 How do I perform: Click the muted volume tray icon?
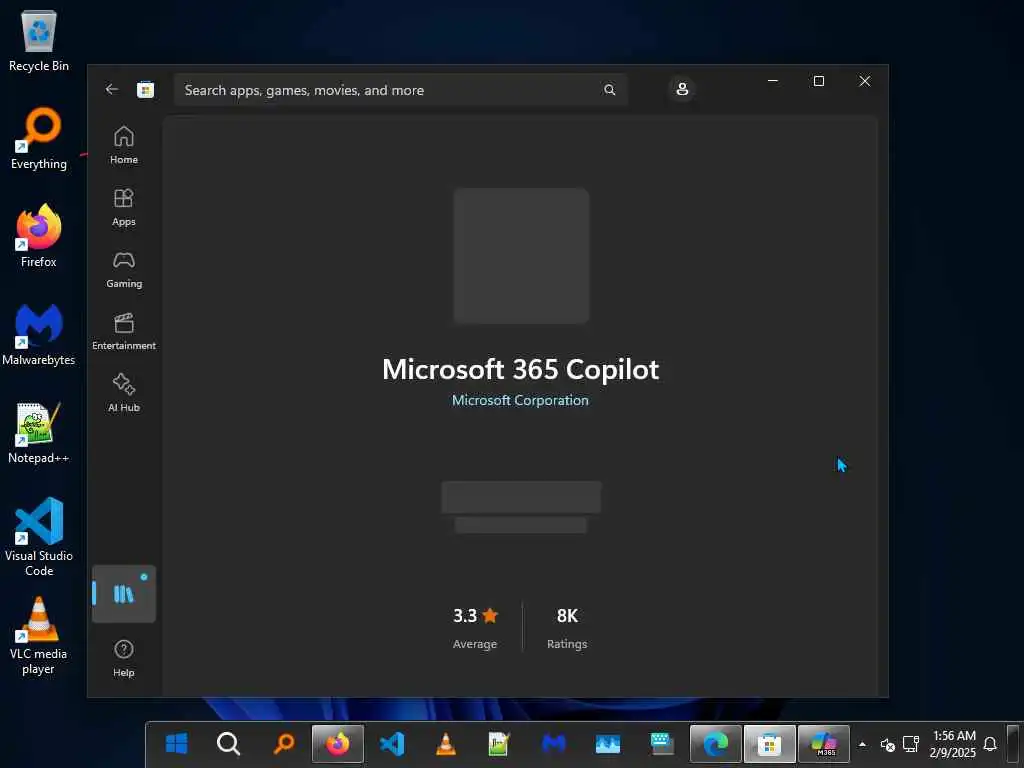coord(888,744)
